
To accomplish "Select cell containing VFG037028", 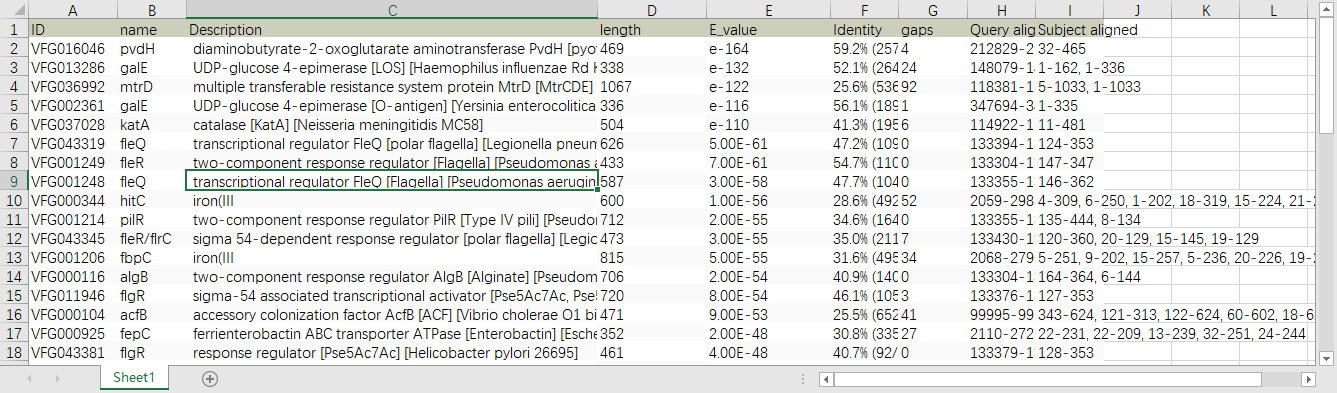I will (x=72, y=124).
